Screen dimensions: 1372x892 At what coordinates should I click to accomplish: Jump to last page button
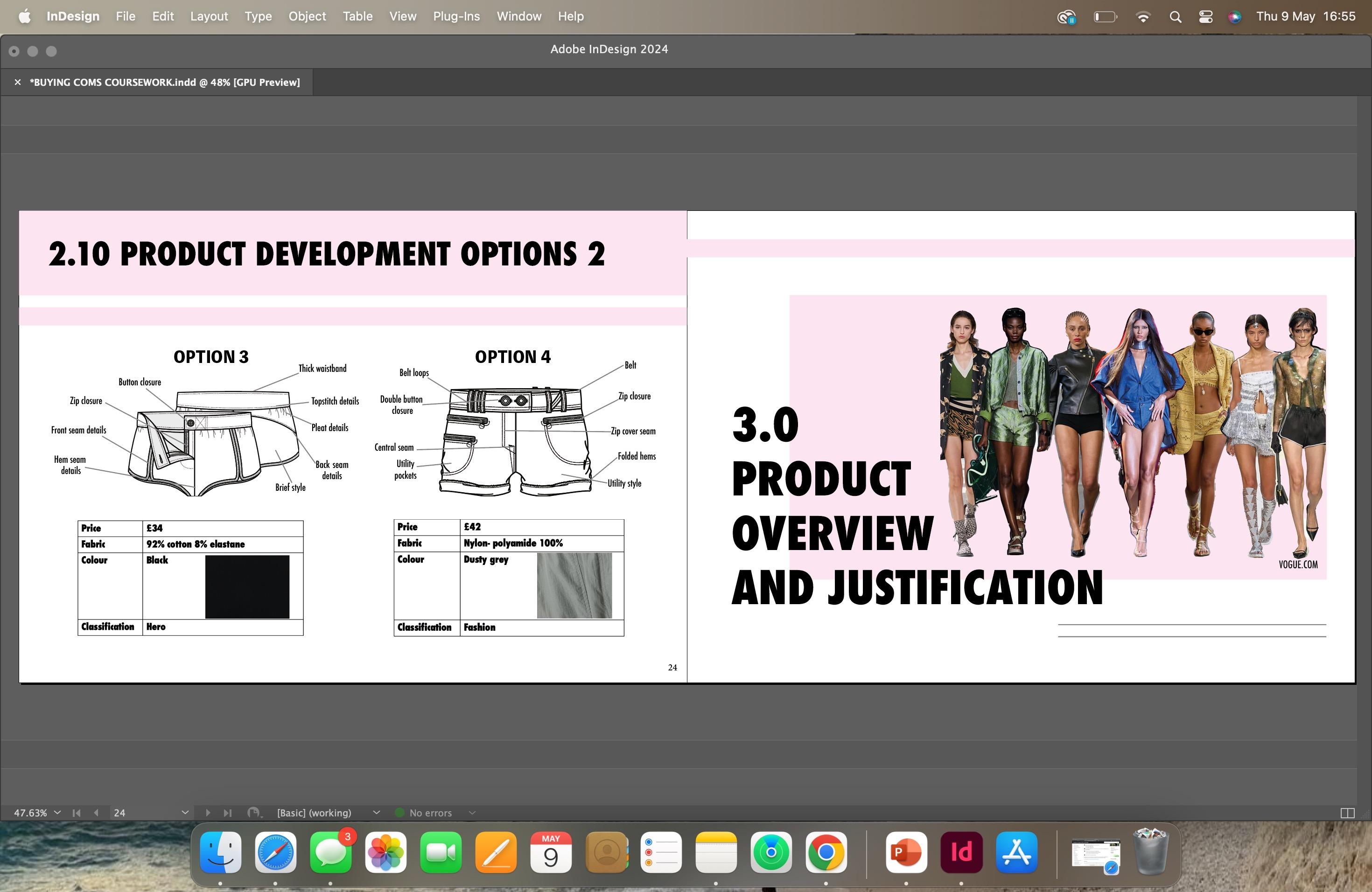[x=228, y=813]
